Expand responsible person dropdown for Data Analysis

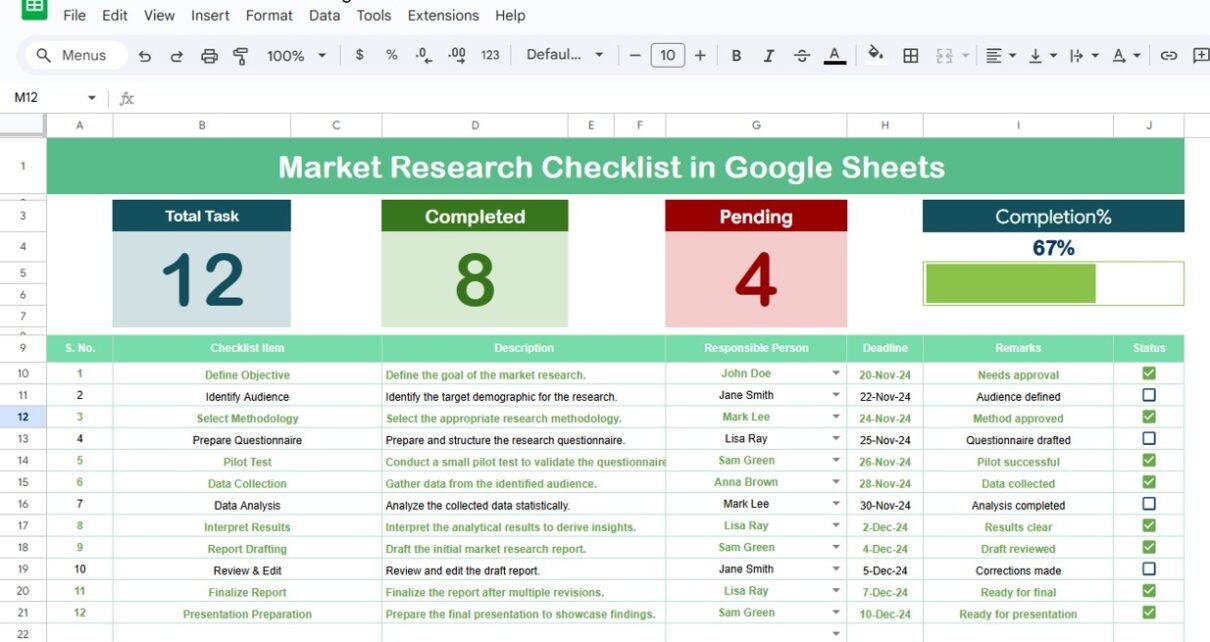click(836, 504)
